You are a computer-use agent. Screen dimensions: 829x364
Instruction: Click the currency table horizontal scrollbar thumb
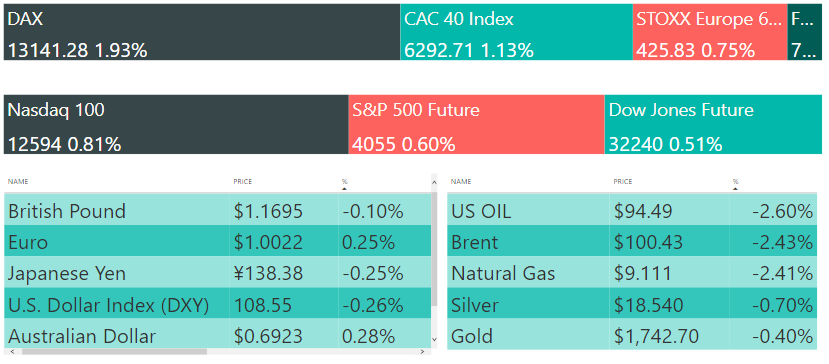point(114,351)
